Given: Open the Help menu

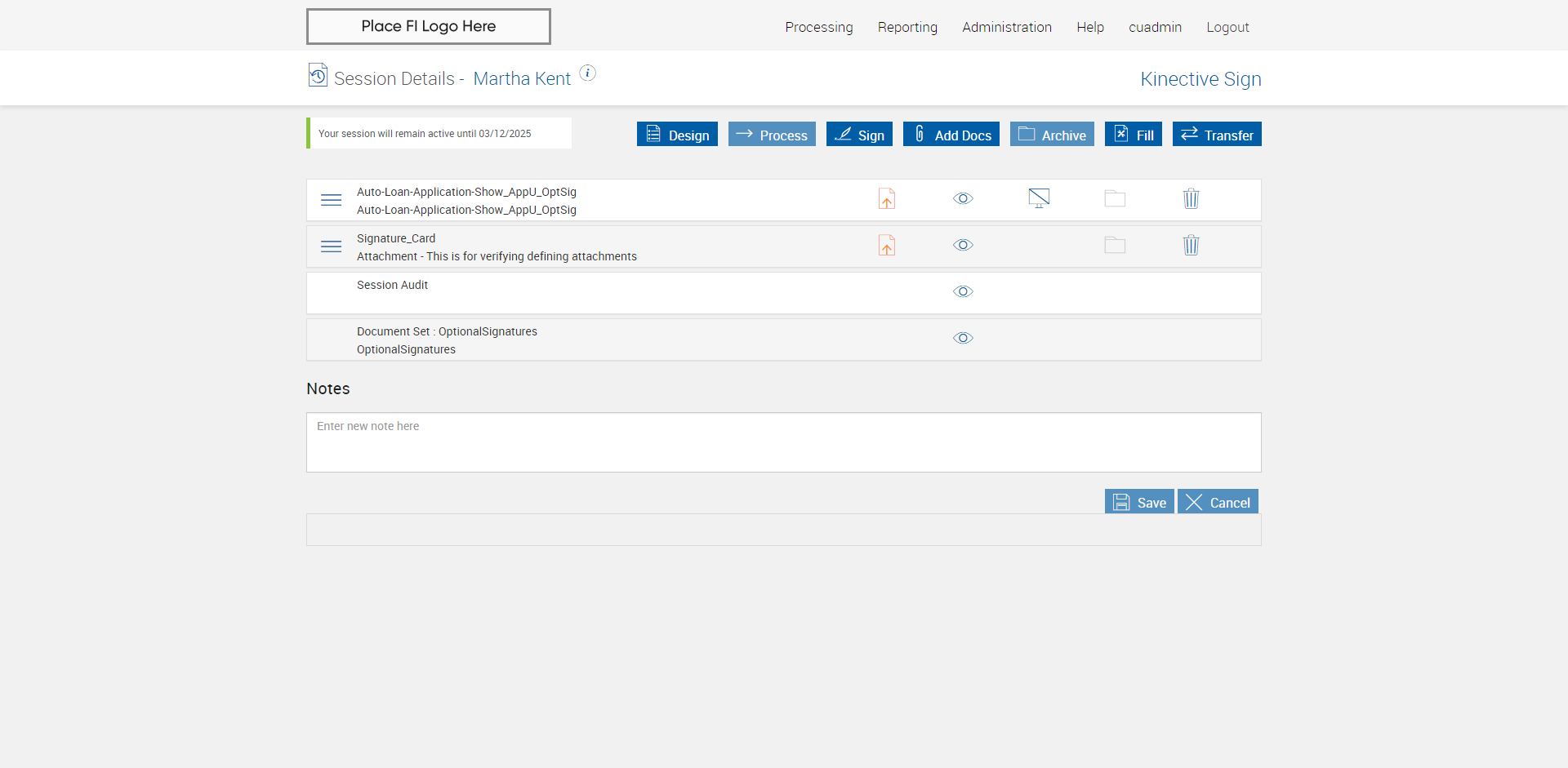Looking at the screenshot, I should pyautogui.click(x=1090, y=27).
